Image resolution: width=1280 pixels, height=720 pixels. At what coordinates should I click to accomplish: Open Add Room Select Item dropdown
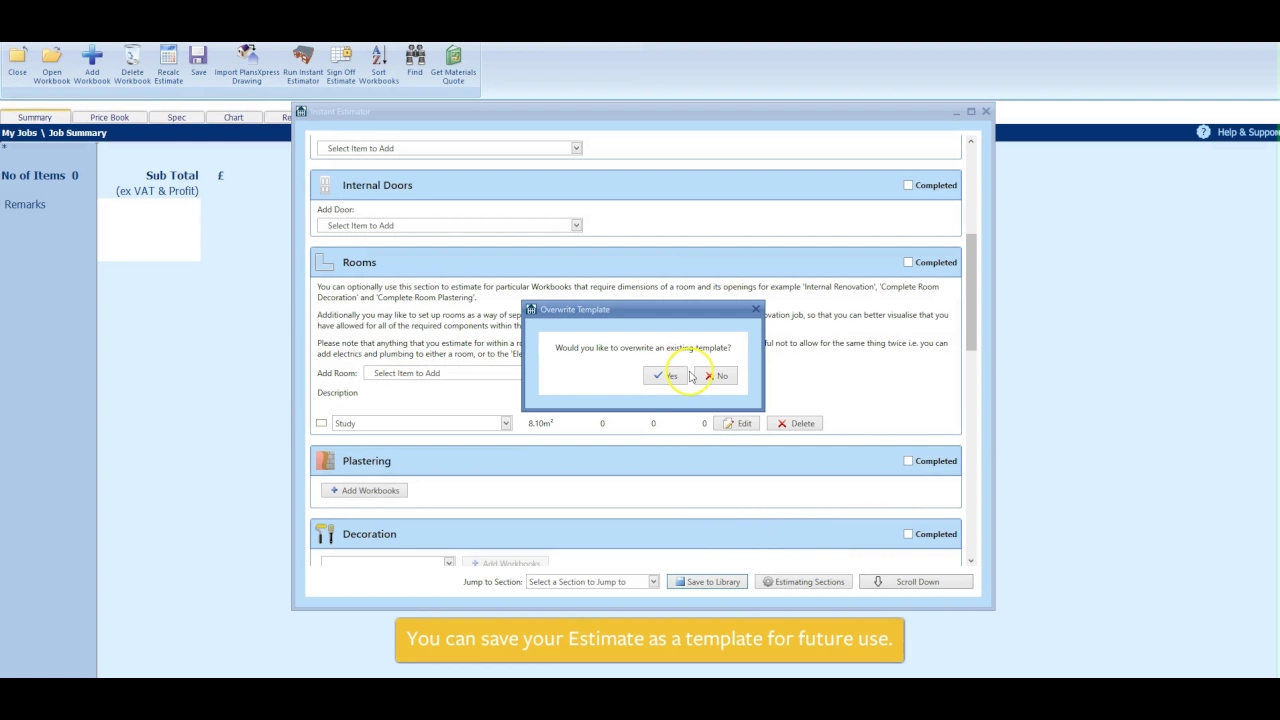point(443,373)
